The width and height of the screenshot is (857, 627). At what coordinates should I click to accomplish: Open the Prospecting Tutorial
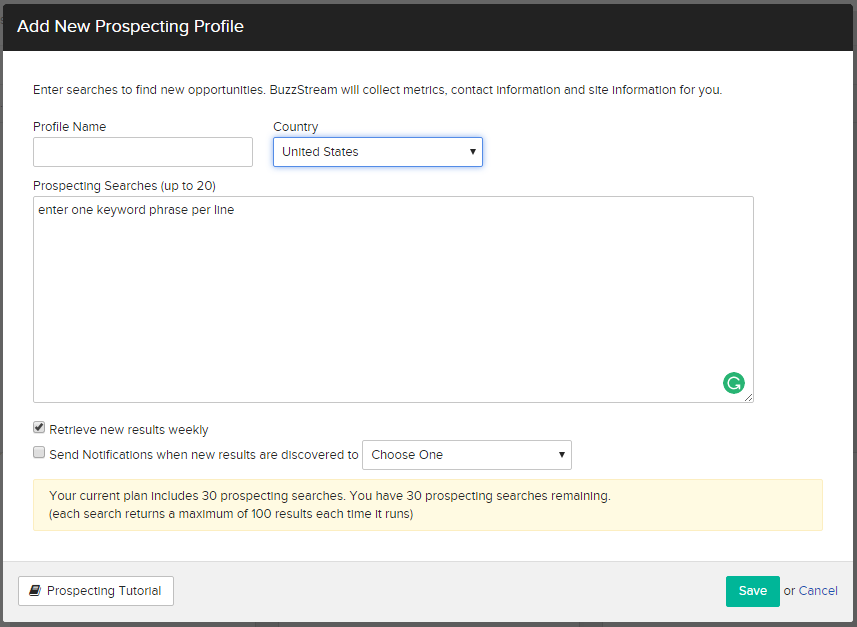pos(95,591)
